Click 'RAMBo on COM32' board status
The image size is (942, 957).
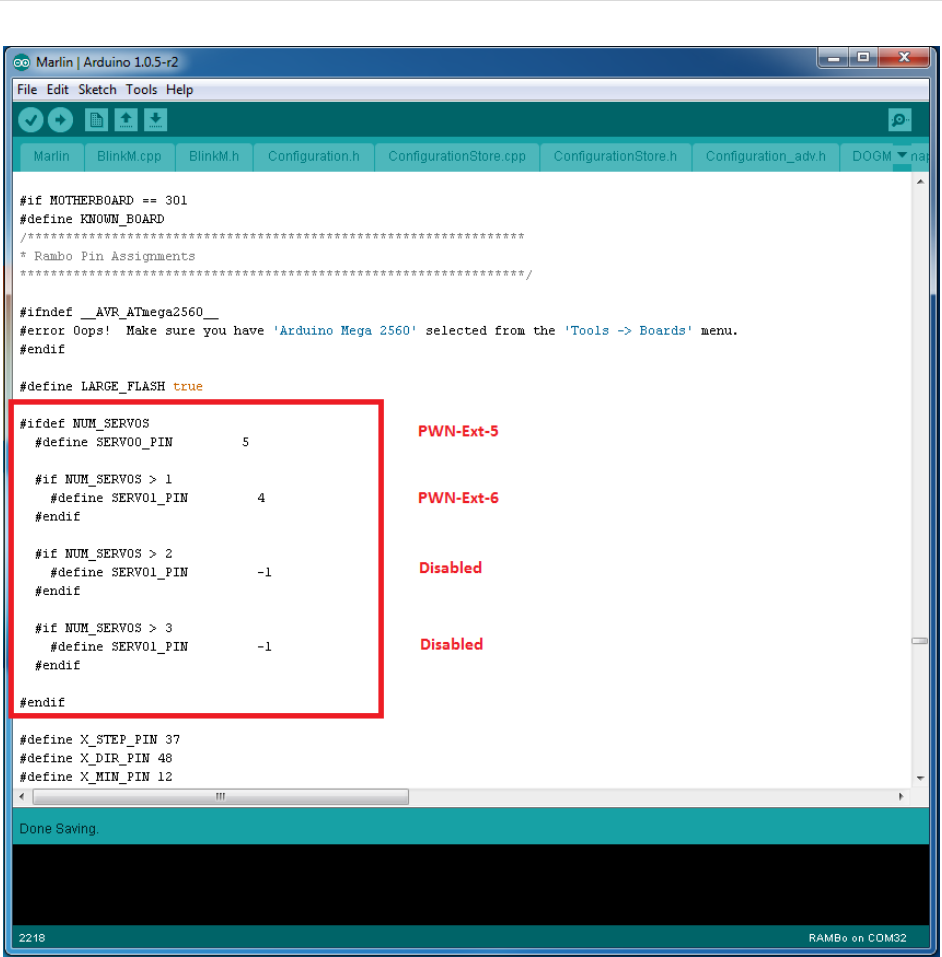pyautogui.click(x=857, y=938)
